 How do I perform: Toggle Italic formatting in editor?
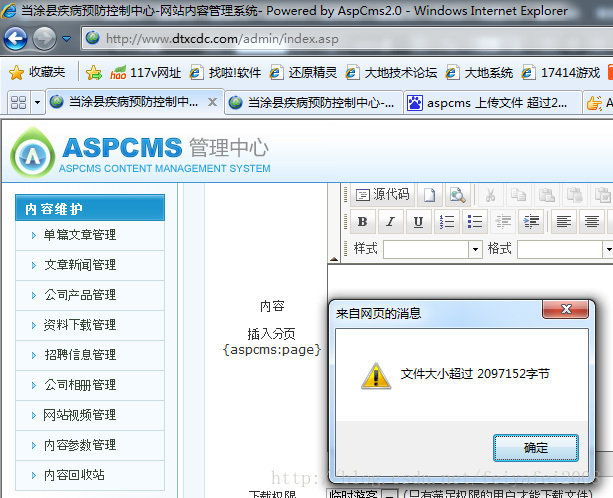point(390,222)
